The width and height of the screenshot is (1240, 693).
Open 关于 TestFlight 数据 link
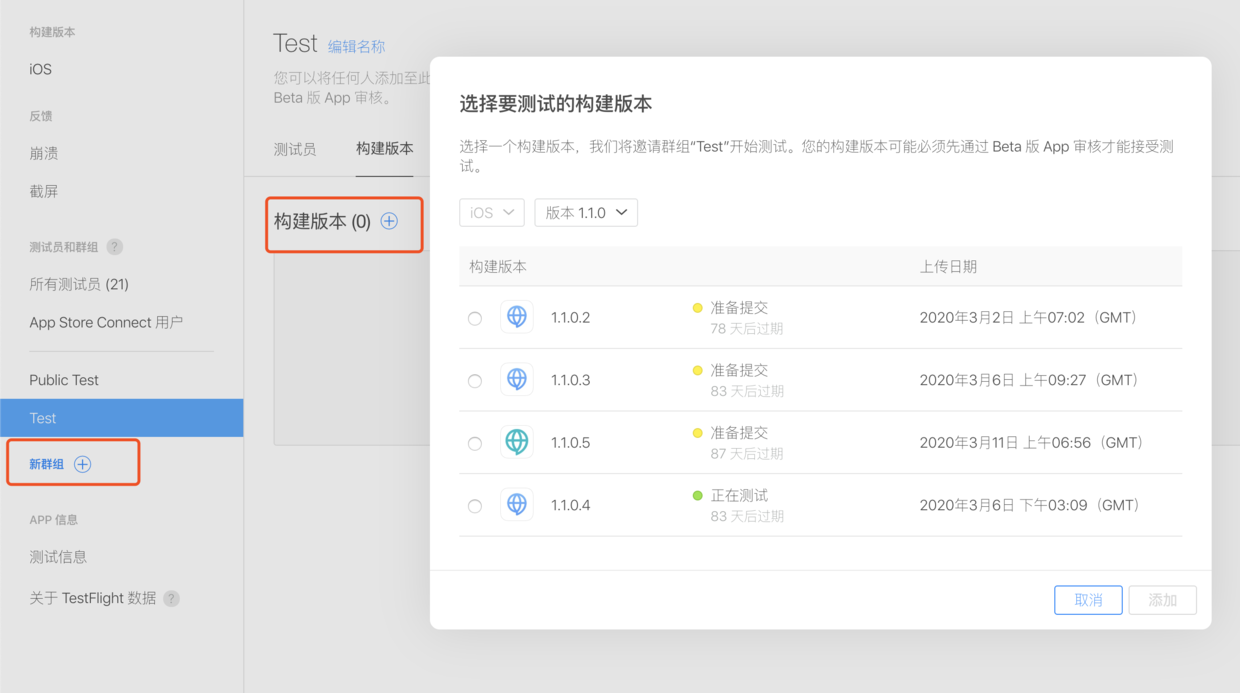[93, 598]
